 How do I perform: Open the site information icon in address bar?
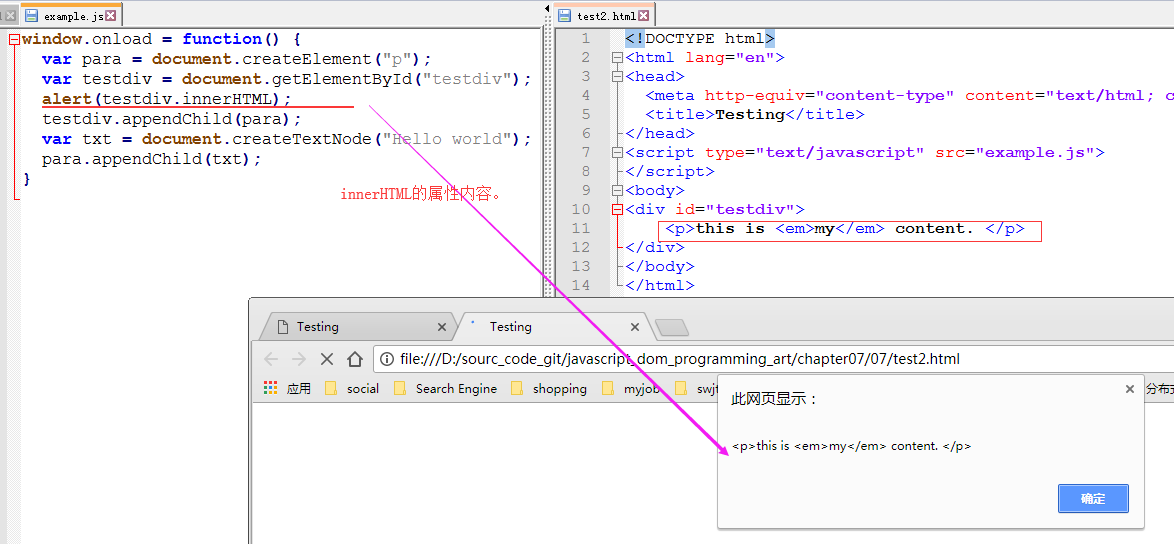tap(387, 359)
